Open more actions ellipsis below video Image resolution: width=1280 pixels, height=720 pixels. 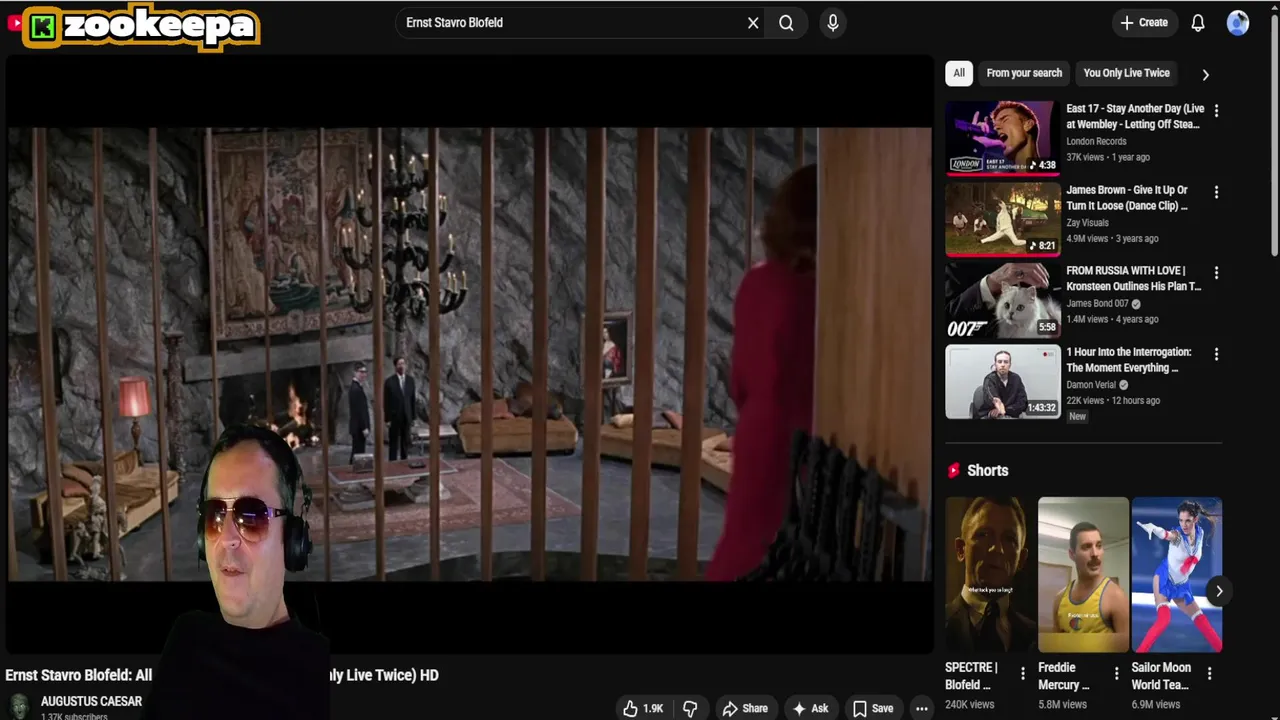click(921, 708)
